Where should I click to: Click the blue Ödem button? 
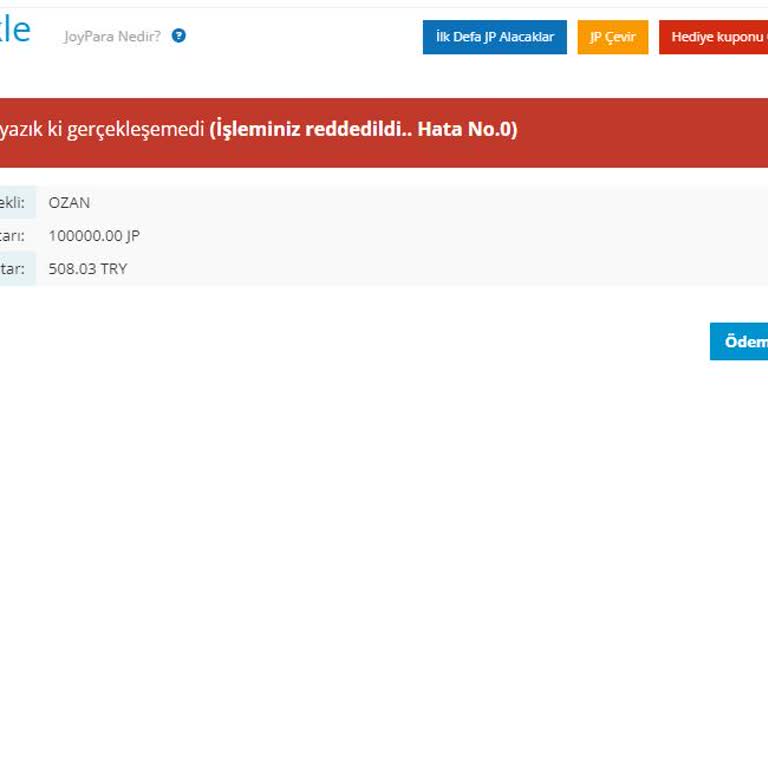pyautogui.click(x=740, y=341)
